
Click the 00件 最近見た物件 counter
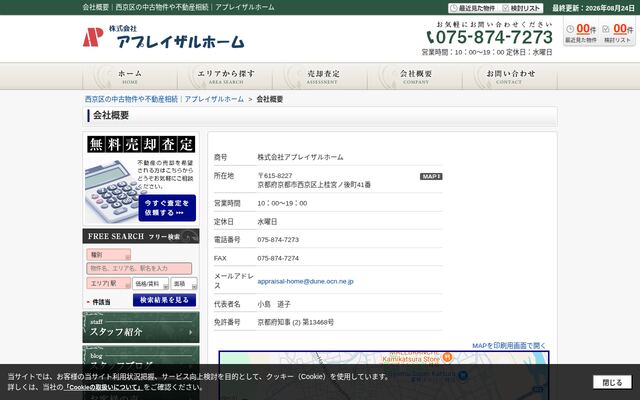click(x=581, y=33)
